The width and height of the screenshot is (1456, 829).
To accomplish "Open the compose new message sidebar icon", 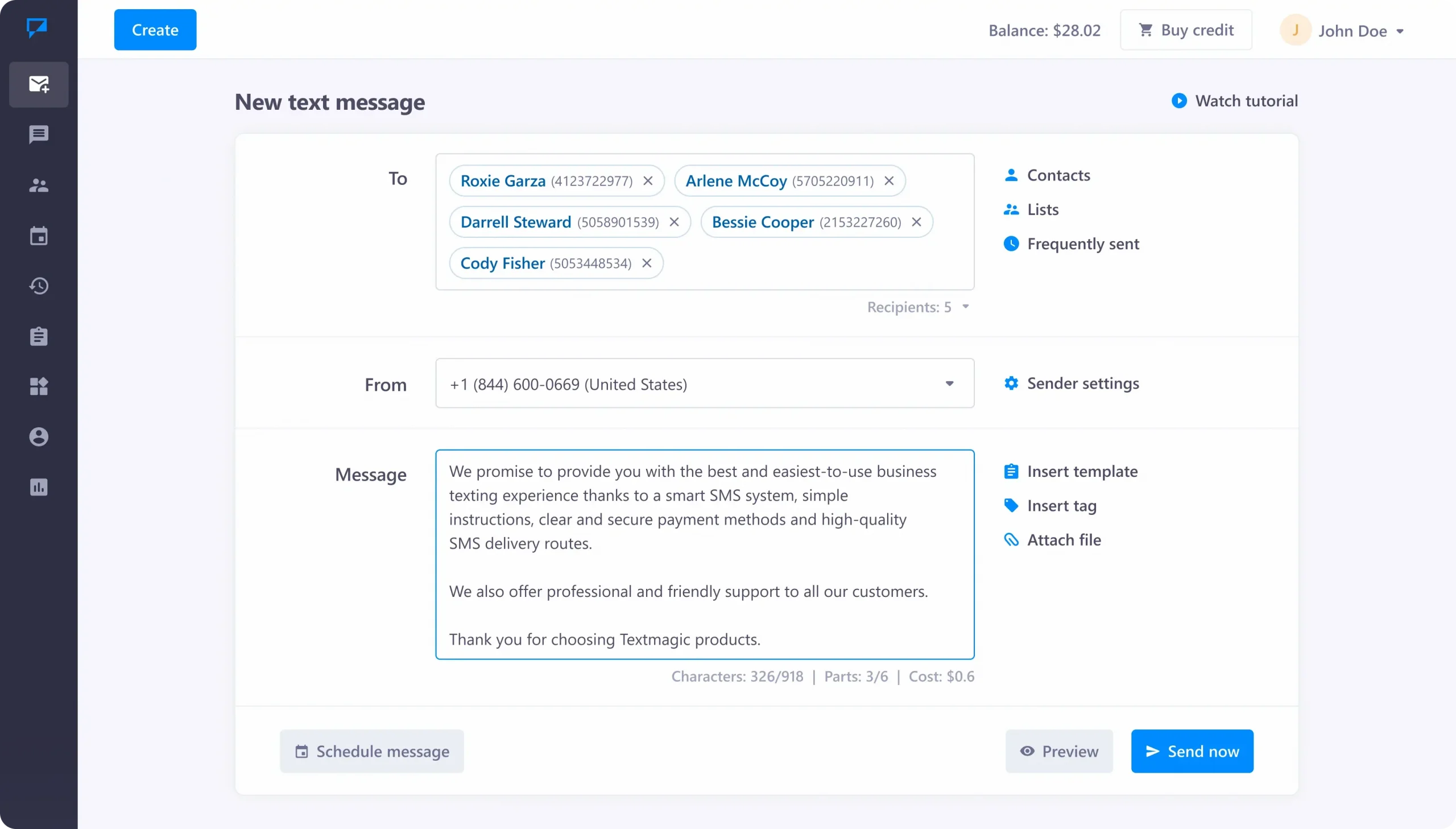I will 39,84.
